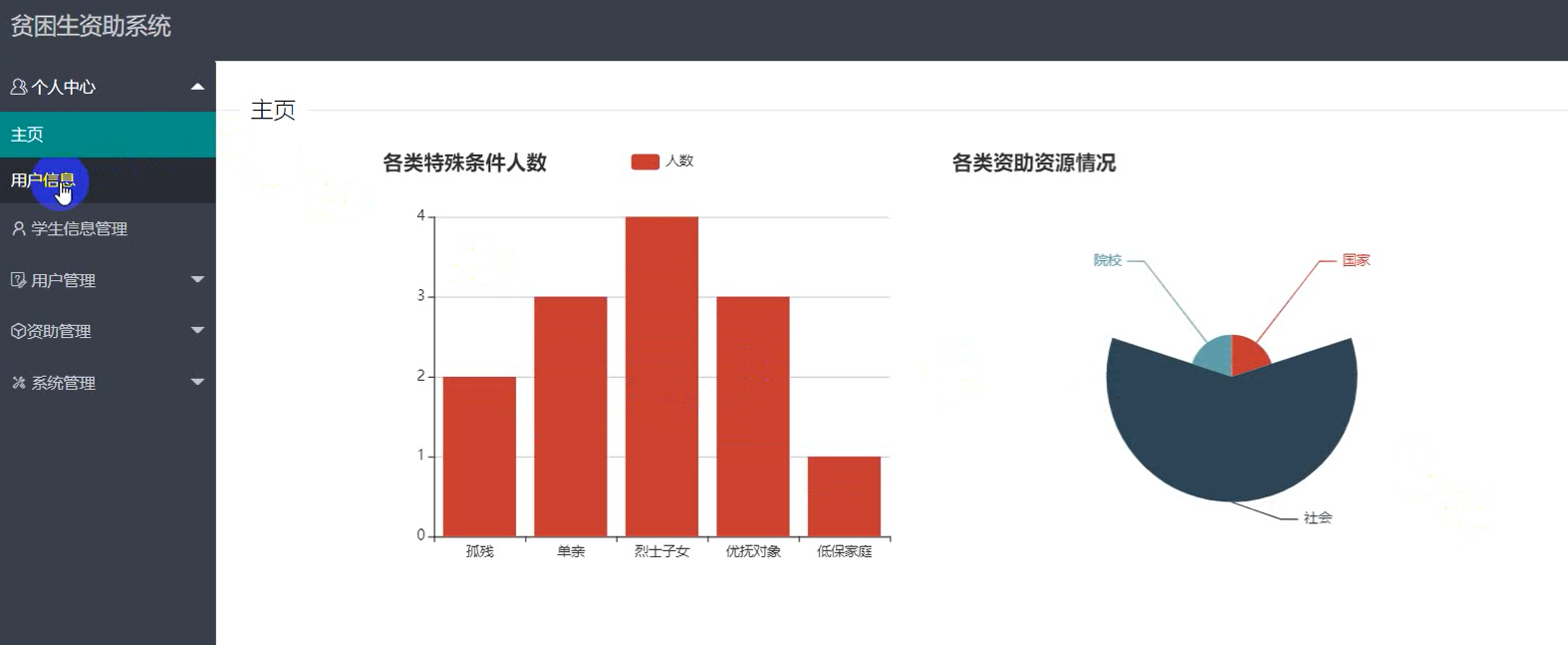Click the 贫困生资助系统 header title

pos(91,26)
